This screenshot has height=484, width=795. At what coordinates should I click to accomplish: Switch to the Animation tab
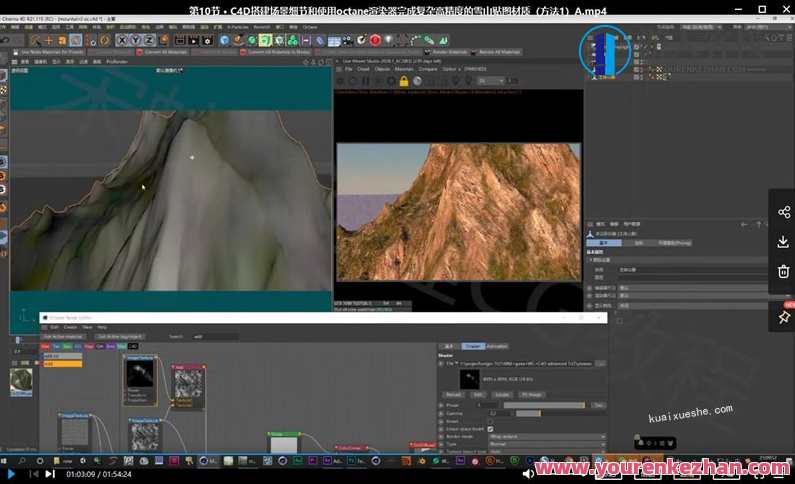coord(497,346)
